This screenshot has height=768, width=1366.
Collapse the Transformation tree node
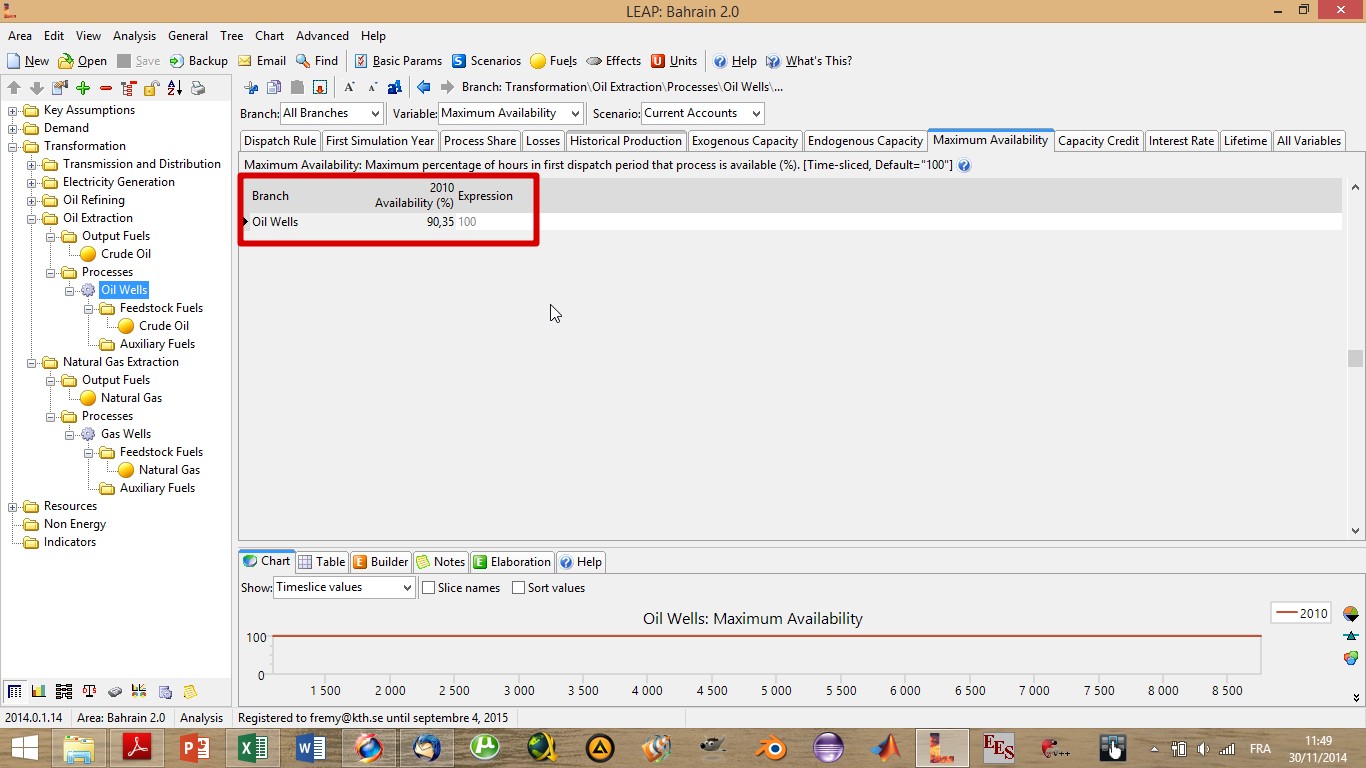(x=13, y=146)
